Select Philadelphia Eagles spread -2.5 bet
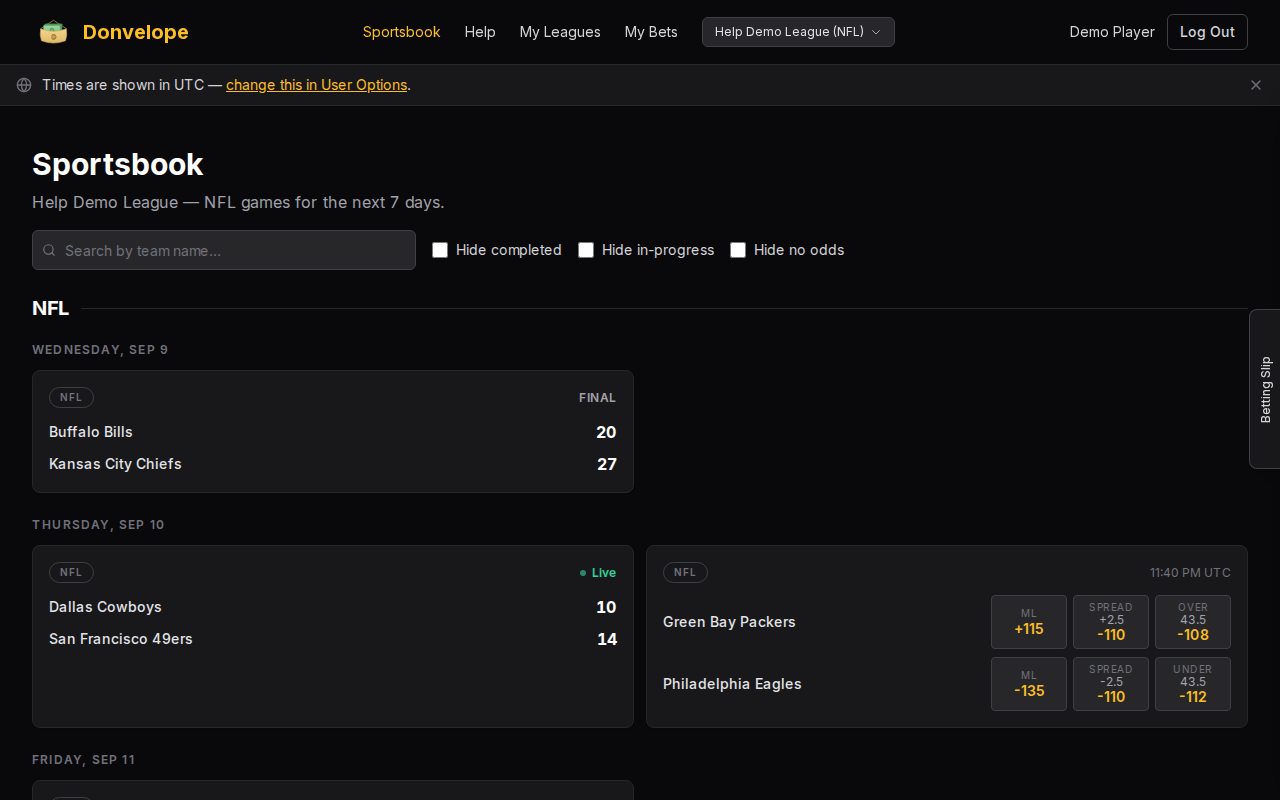 (x=1111, y=684)
